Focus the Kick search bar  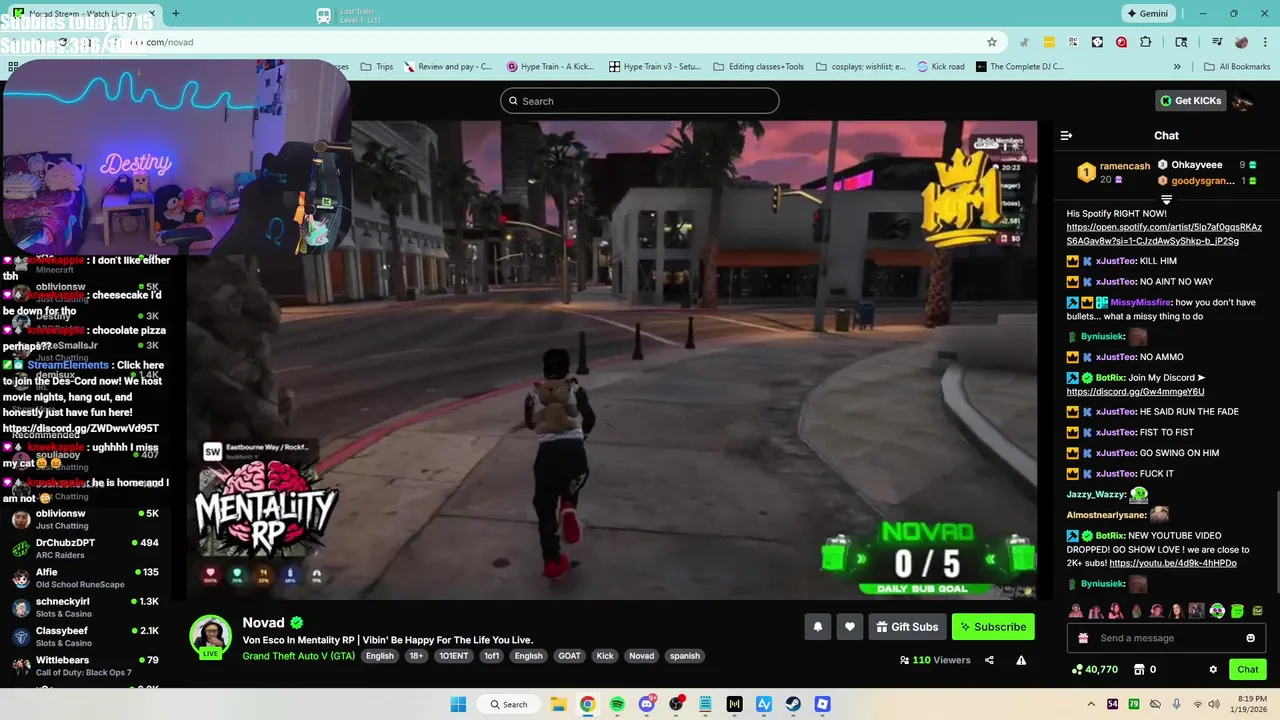pos(640,101)
